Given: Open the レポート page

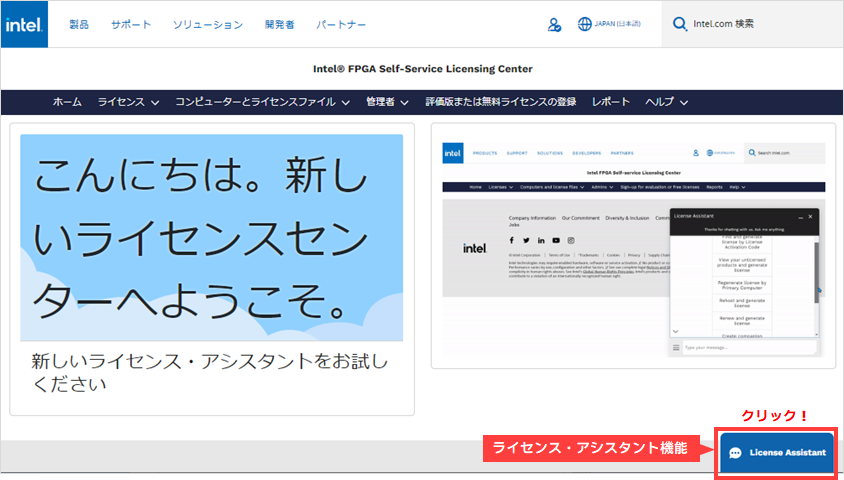Looking at the screenshot, I should (611, 102).
